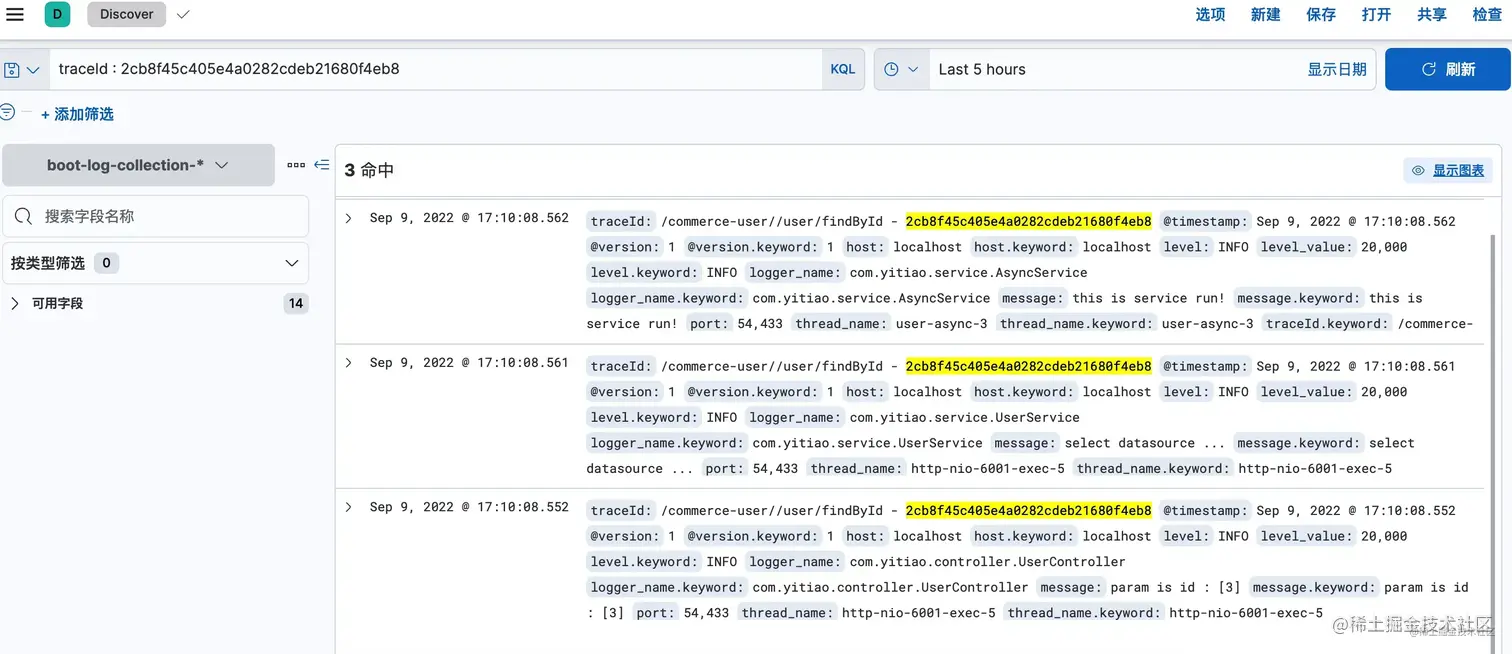
Task: Click highlighted traceId in the AsyncService row
Action: pyautogui.click(x=1028, y=221)
